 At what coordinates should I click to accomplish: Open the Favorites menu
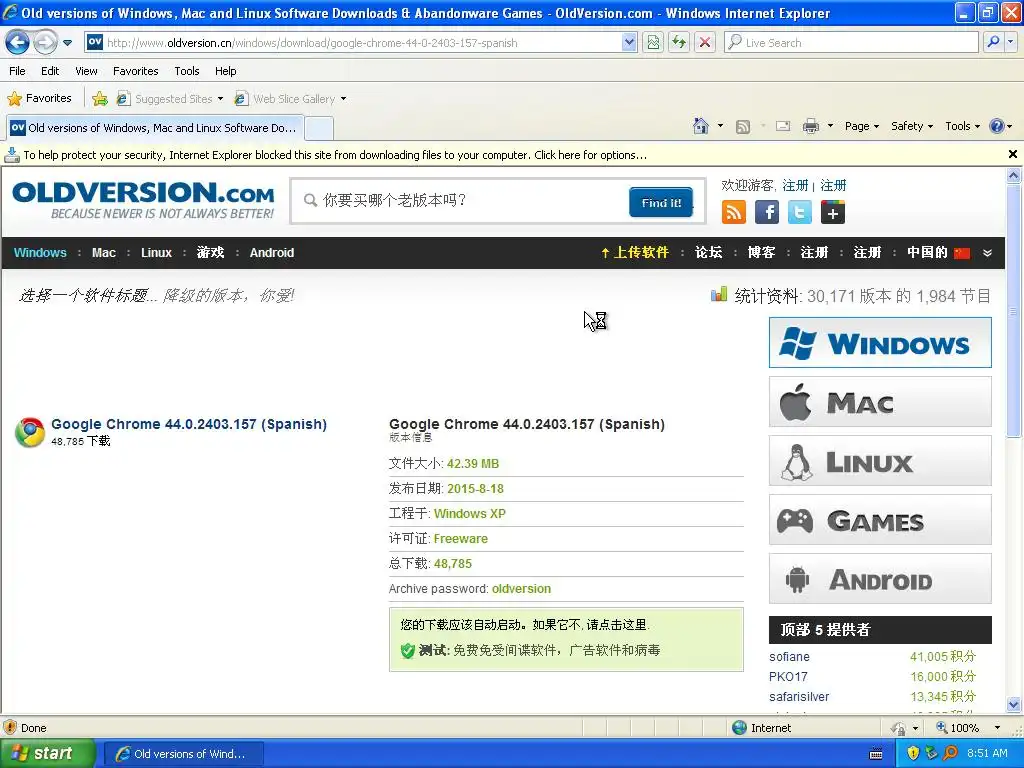pos(135,71)
